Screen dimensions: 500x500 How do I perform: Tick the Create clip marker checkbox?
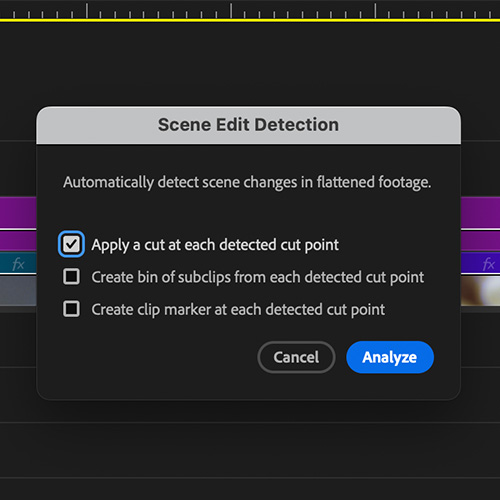click(71, 309)
